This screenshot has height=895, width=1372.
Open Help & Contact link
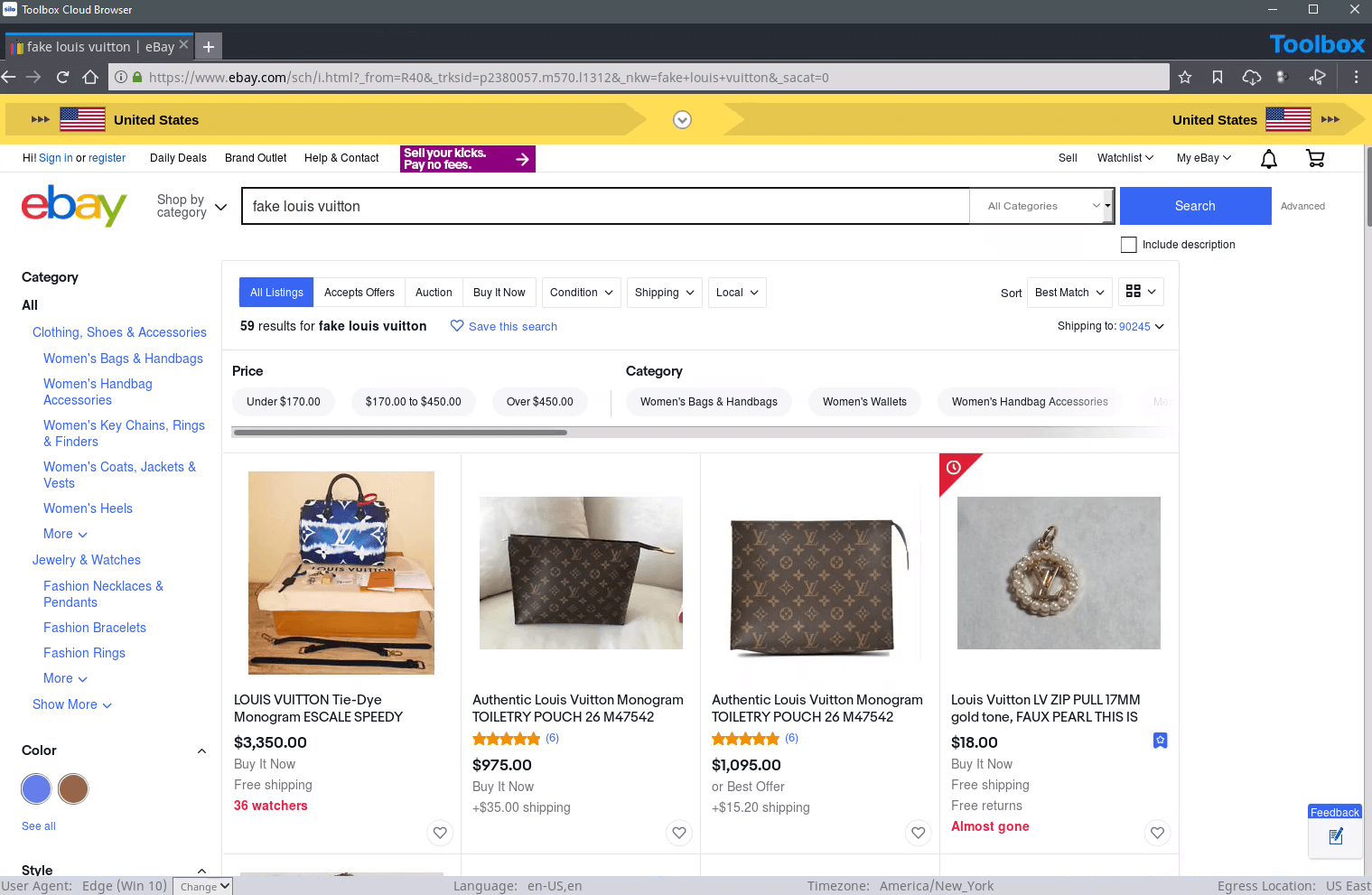tap(341, 158)
